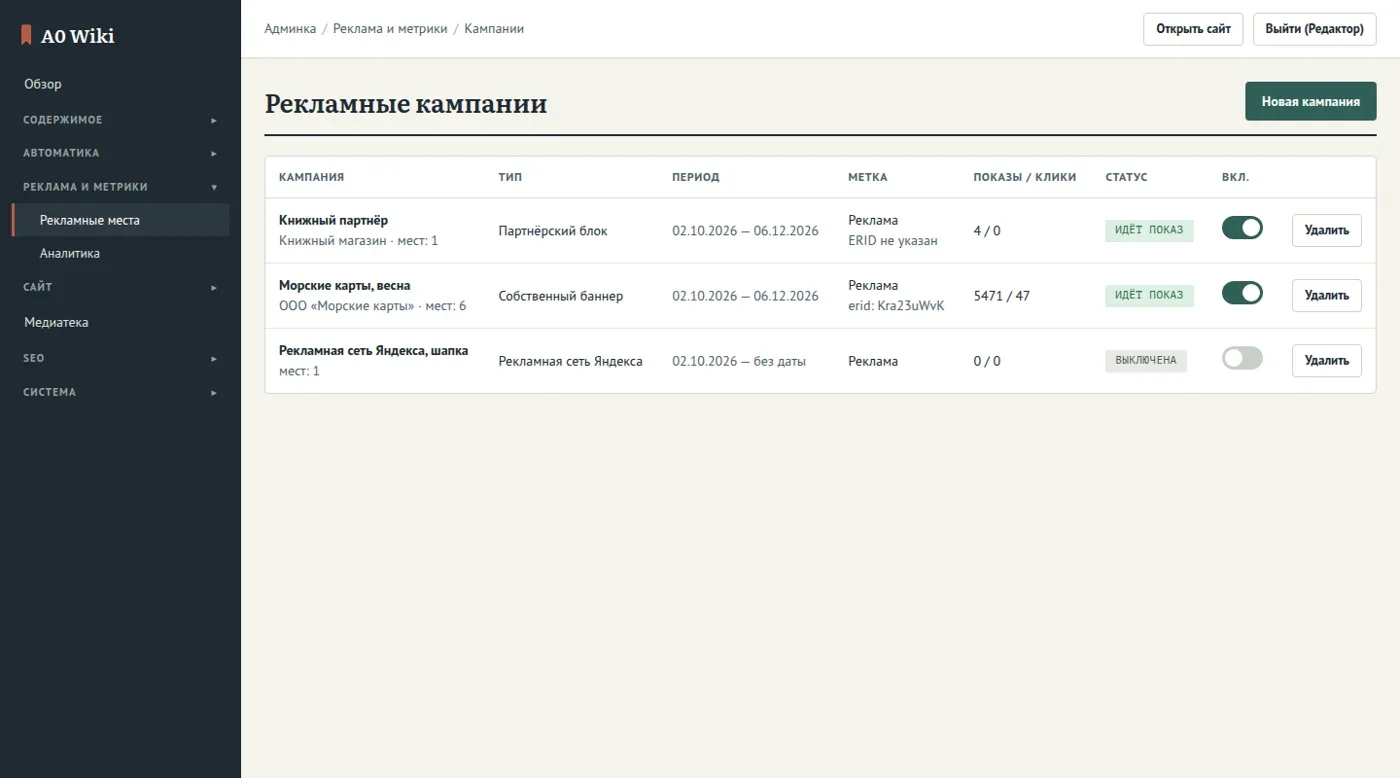Expand the Автоматика sidebar section
The width and height of the screenshot is (1400, 778).
pyautogui.click(x=120, y=153)
